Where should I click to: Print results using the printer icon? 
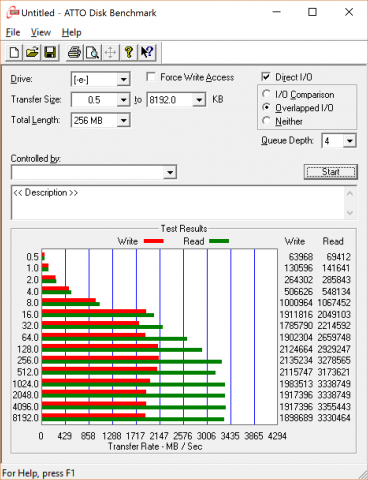coord(74,52)
